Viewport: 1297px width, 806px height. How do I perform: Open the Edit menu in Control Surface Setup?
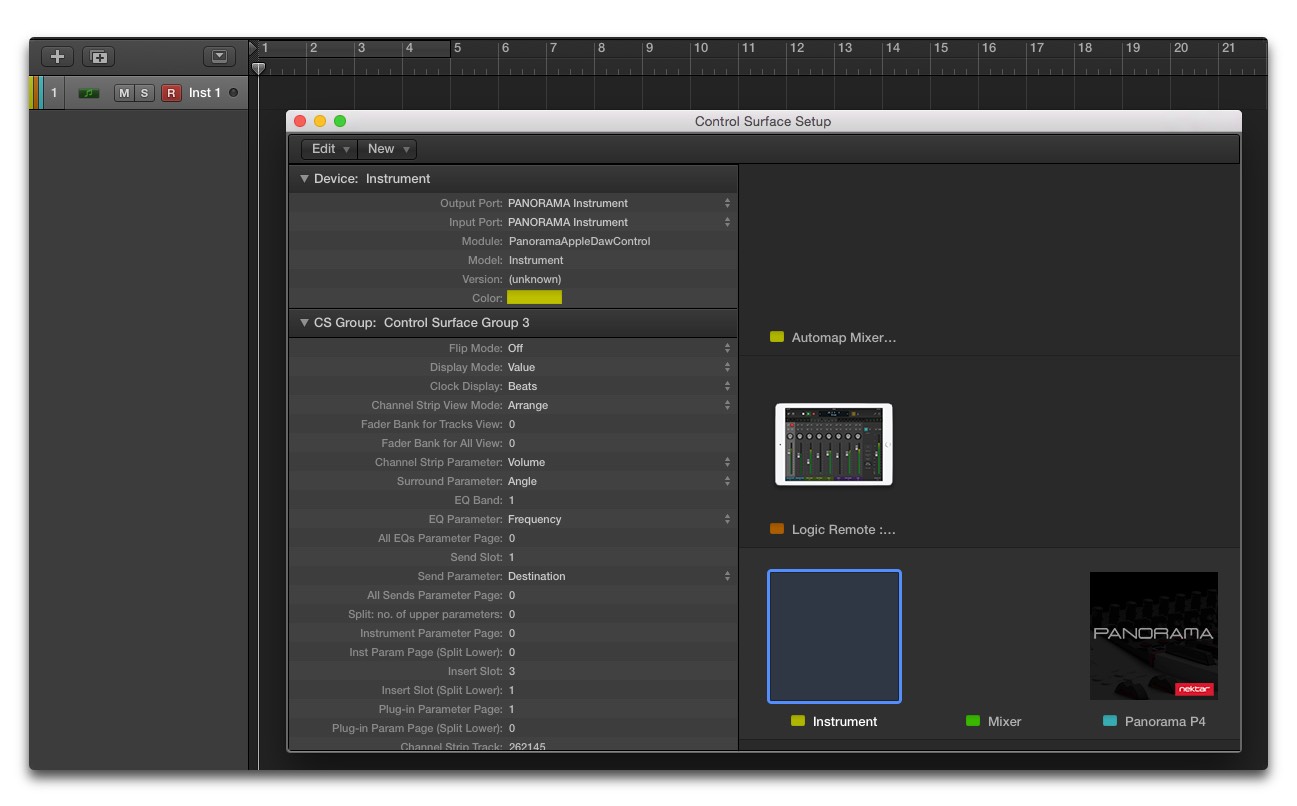330,149
